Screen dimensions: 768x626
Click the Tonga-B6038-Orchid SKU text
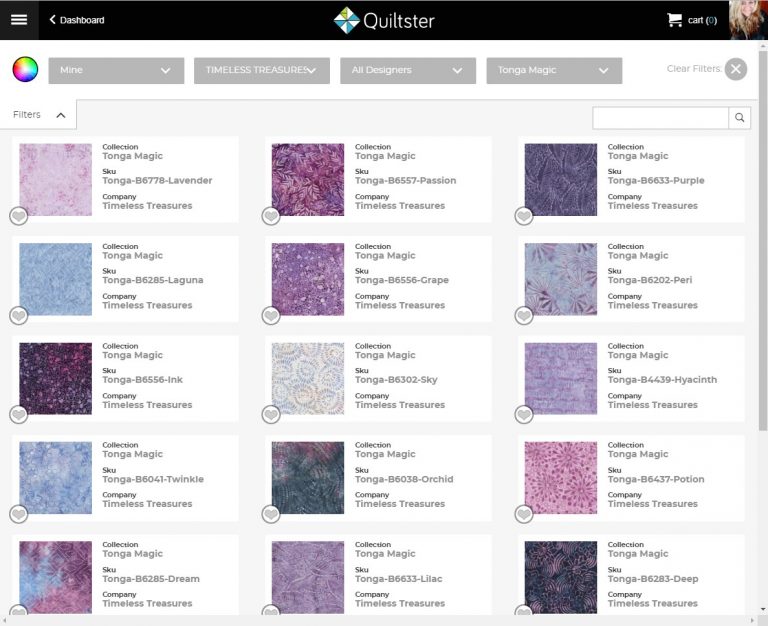404,479
